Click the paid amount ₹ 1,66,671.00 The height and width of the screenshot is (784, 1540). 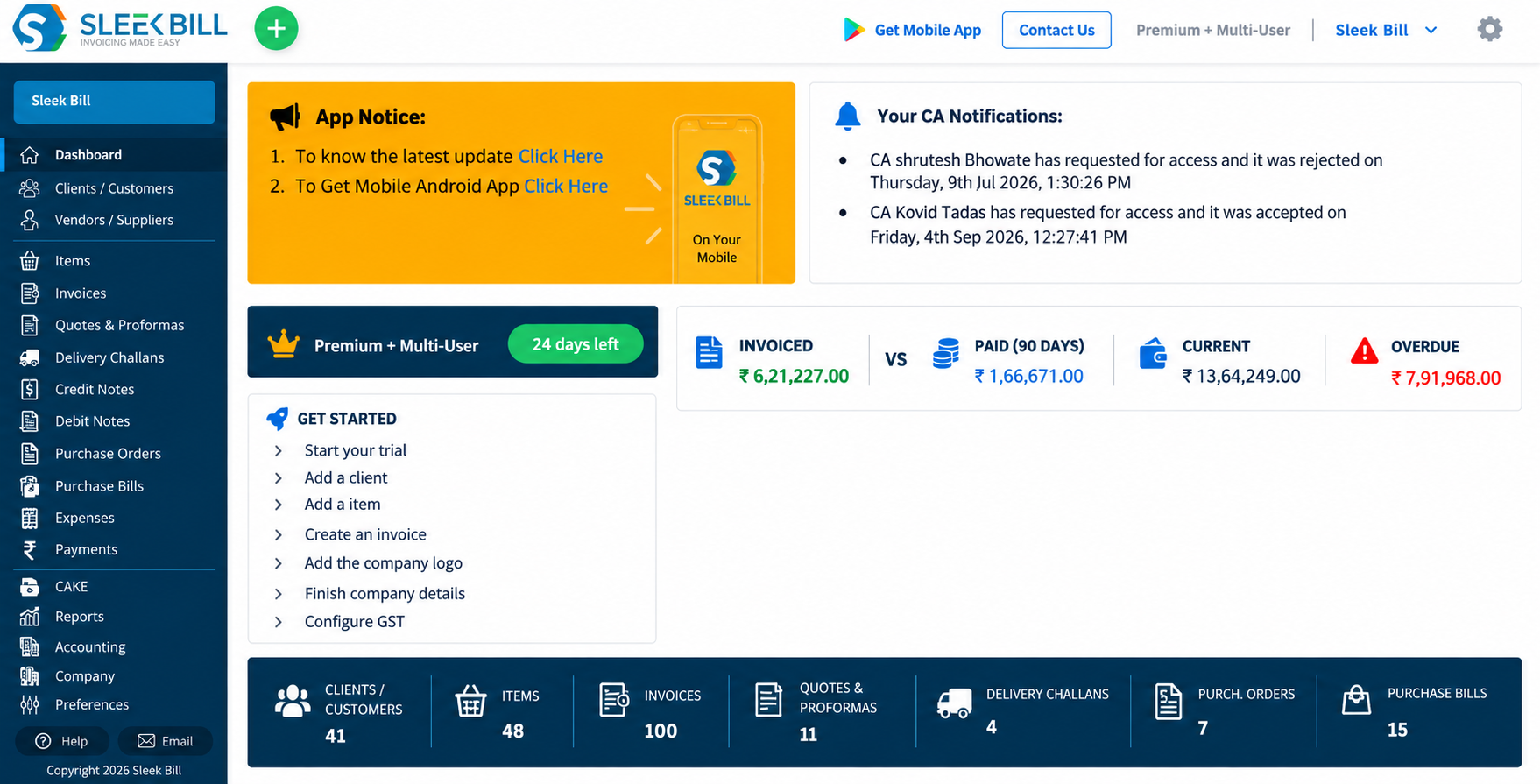point(1029,376)
